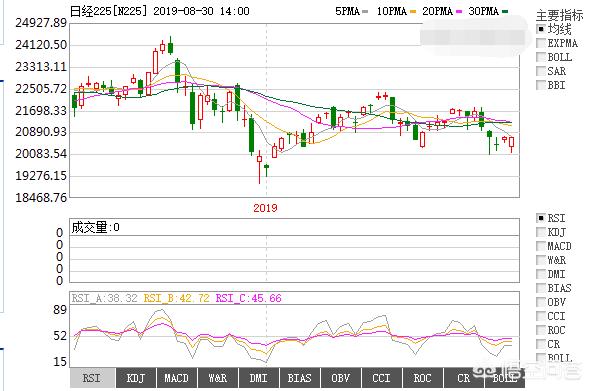Click the 5PMA gray legend swatch

365,12
